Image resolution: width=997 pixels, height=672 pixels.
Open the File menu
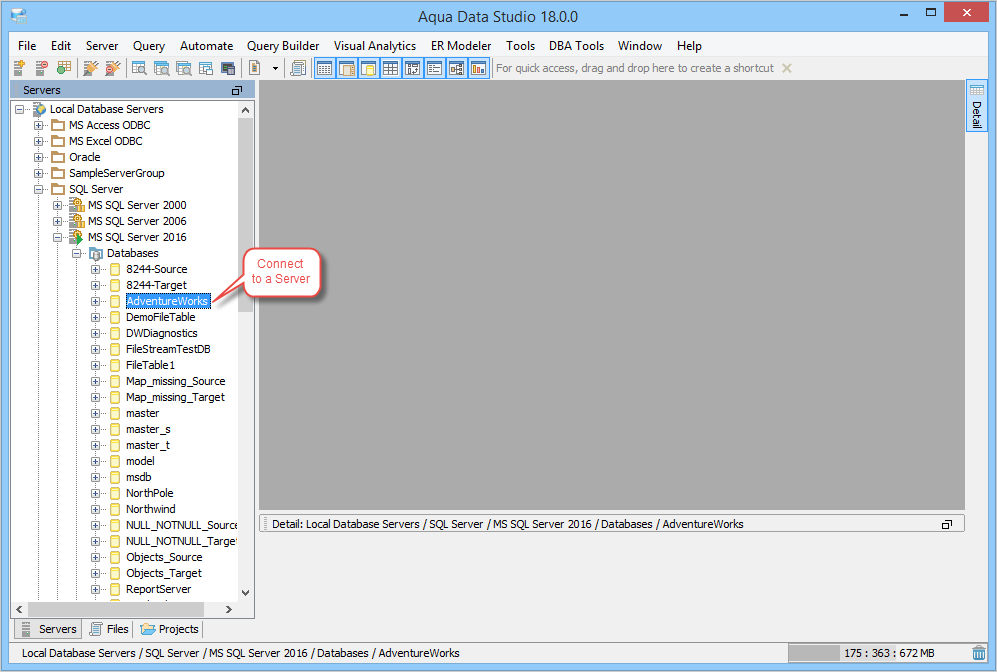click(x=27, y=46)
